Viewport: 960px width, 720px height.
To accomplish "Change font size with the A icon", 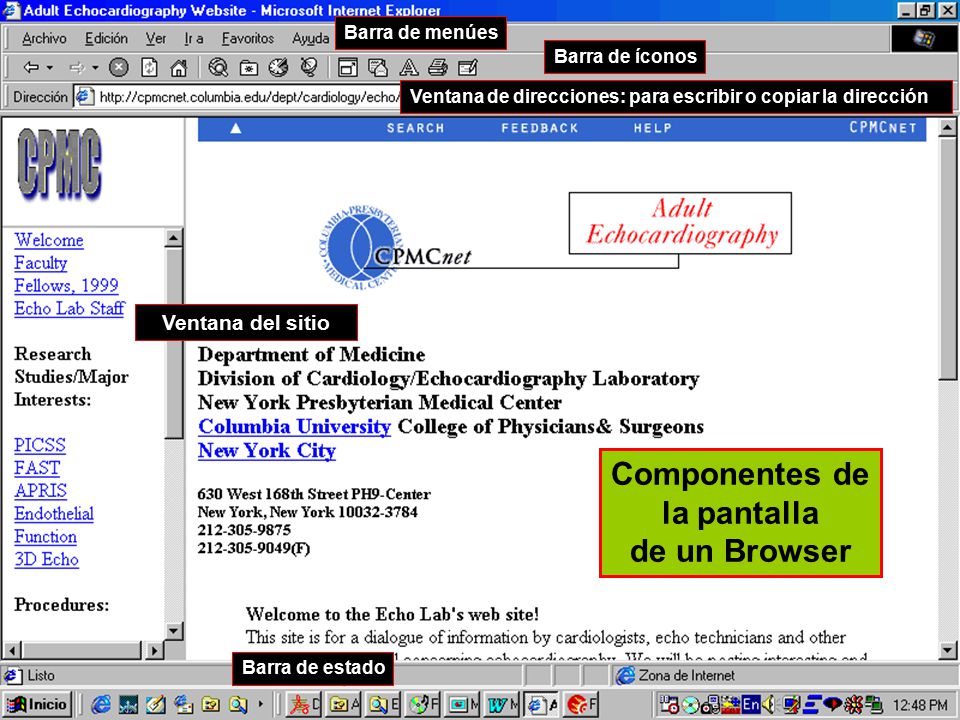I will (x=408, y=67).
